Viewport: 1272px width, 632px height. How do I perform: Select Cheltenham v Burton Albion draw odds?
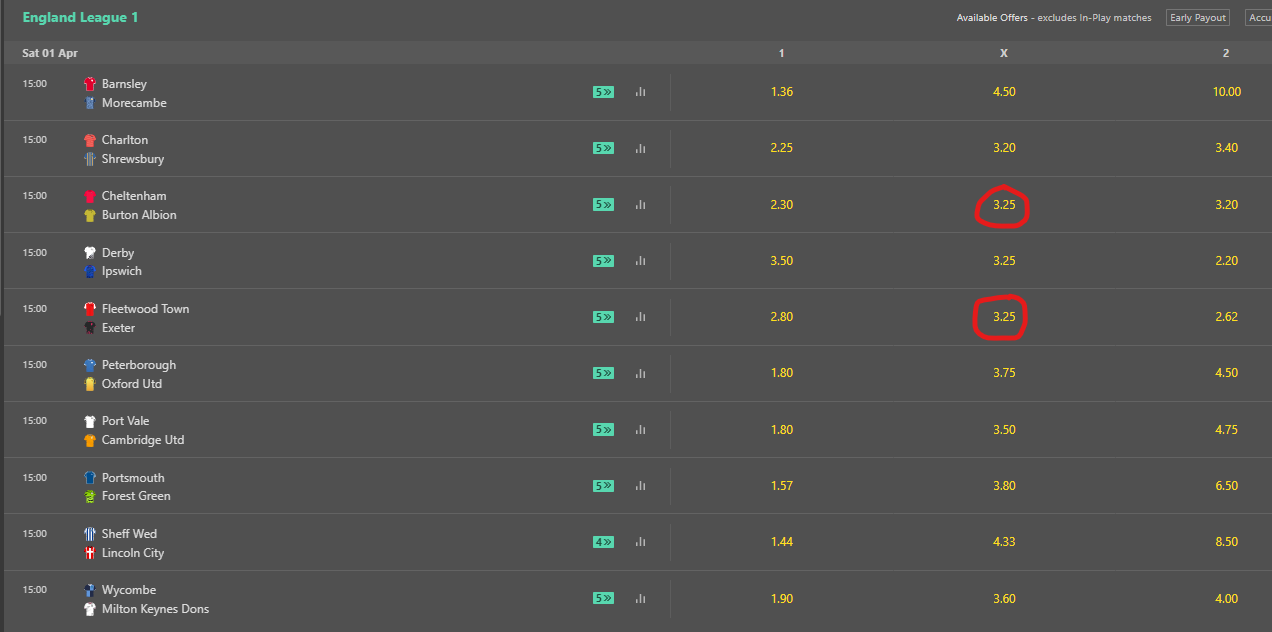[1004, 204]
